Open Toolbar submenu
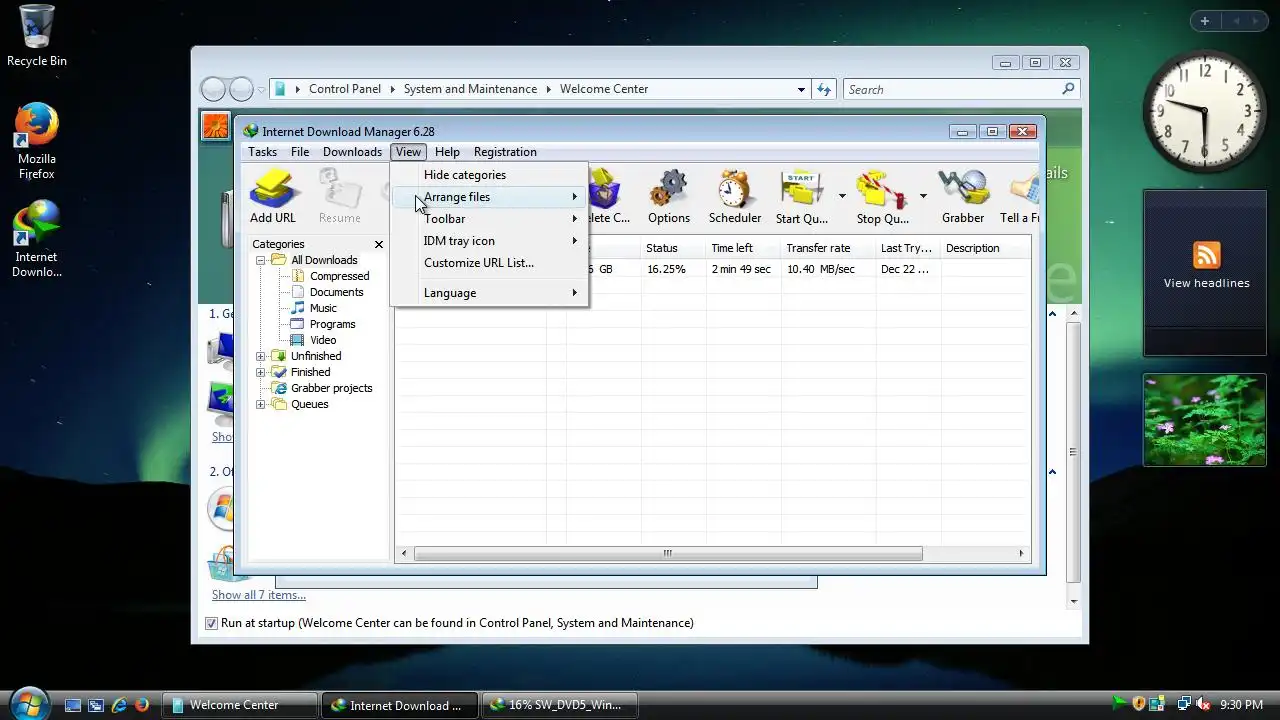This screenshot has width=1280, height=720. [490, 219]
